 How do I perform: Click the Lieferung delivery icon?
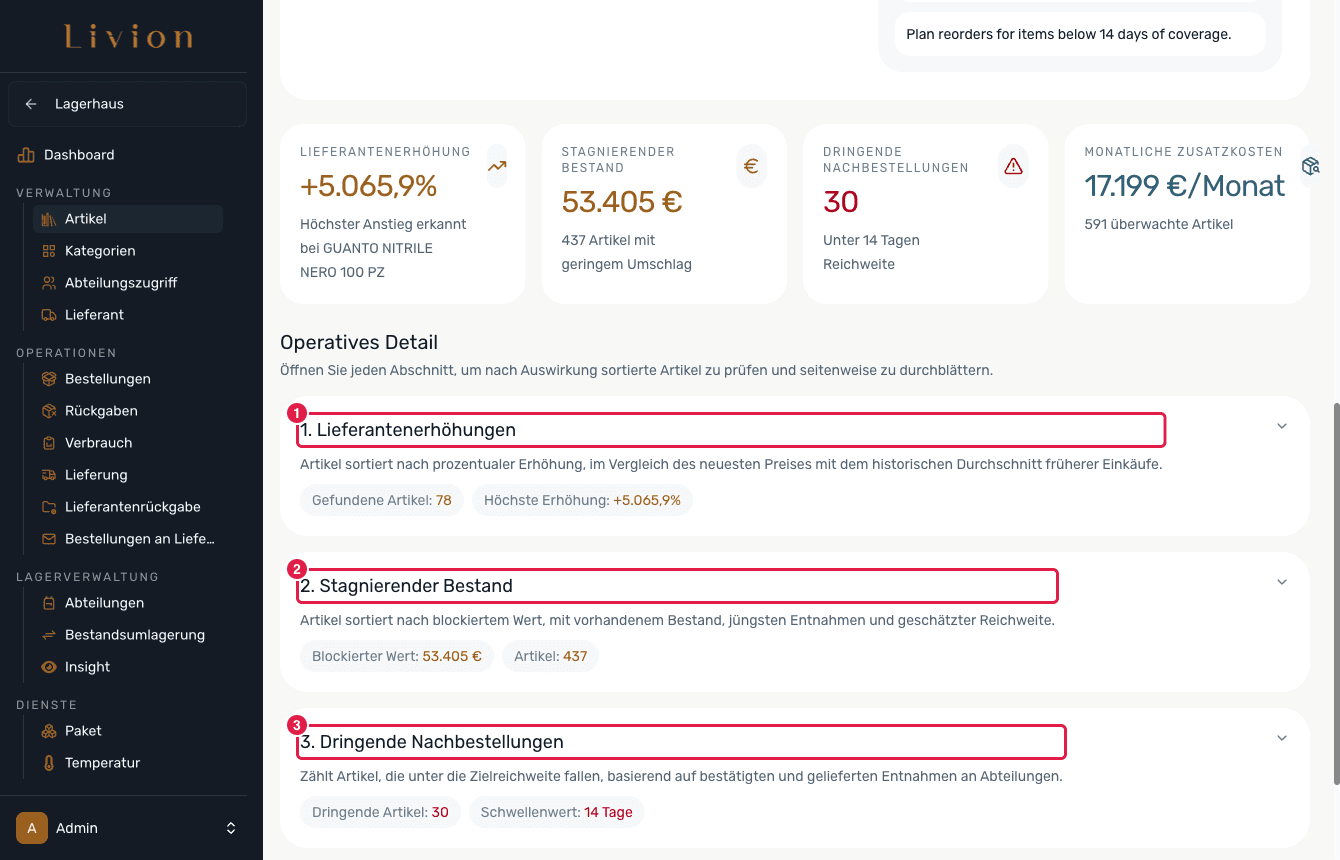point(49,475)
